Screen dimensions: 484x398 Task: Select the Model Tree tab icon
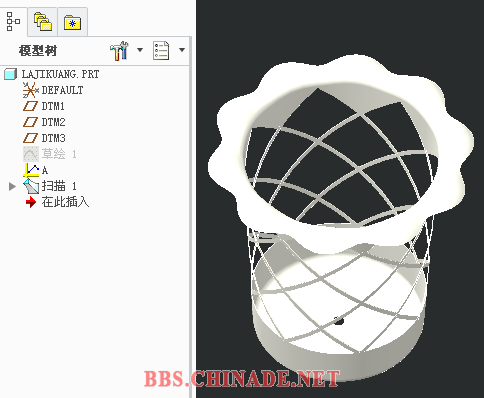[x=13, y=22]
